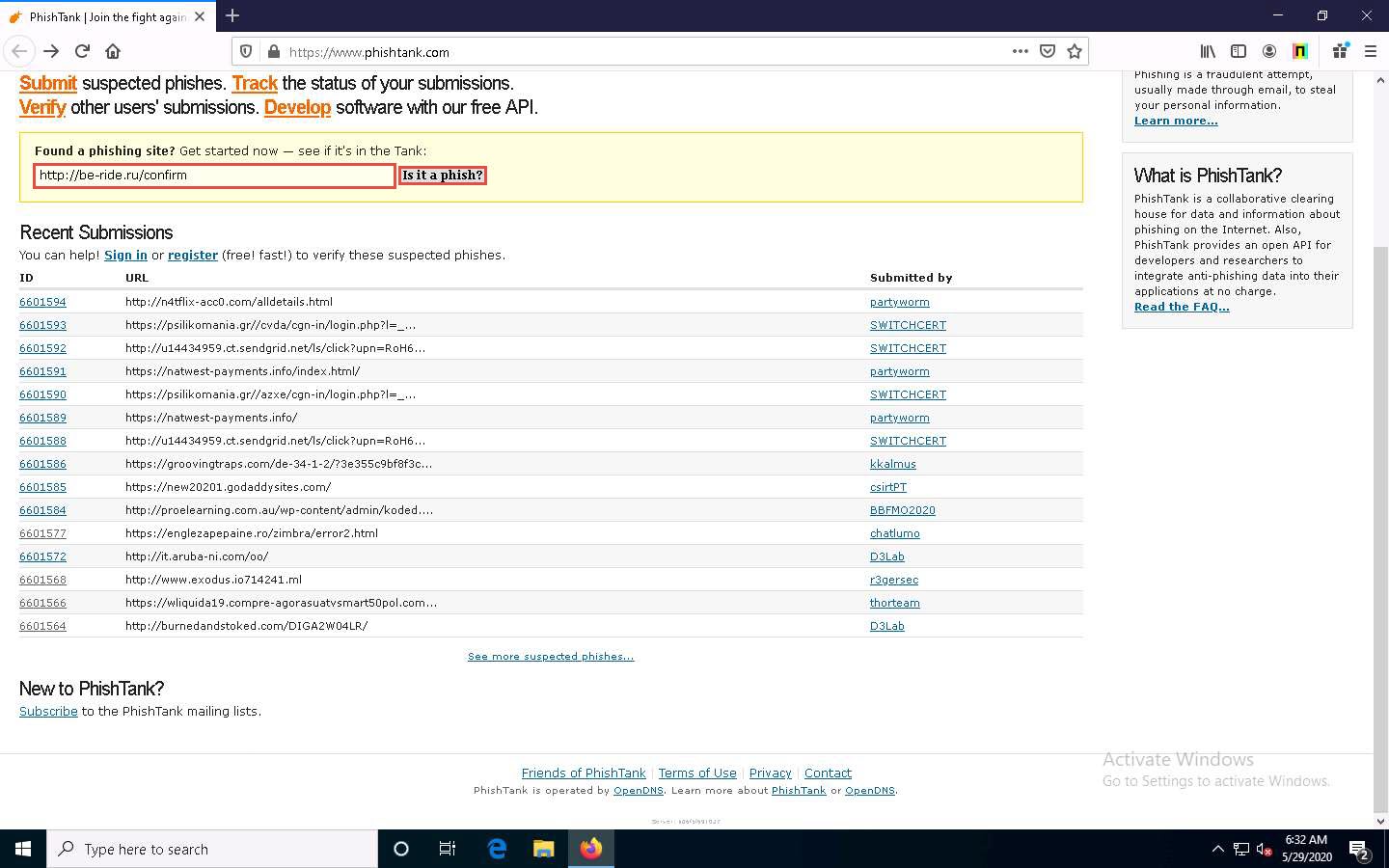Image resolution: width=1389 pixels, height=868 pixels.
Task: Open submission ID 6601577
Action: tap(42, 533)
